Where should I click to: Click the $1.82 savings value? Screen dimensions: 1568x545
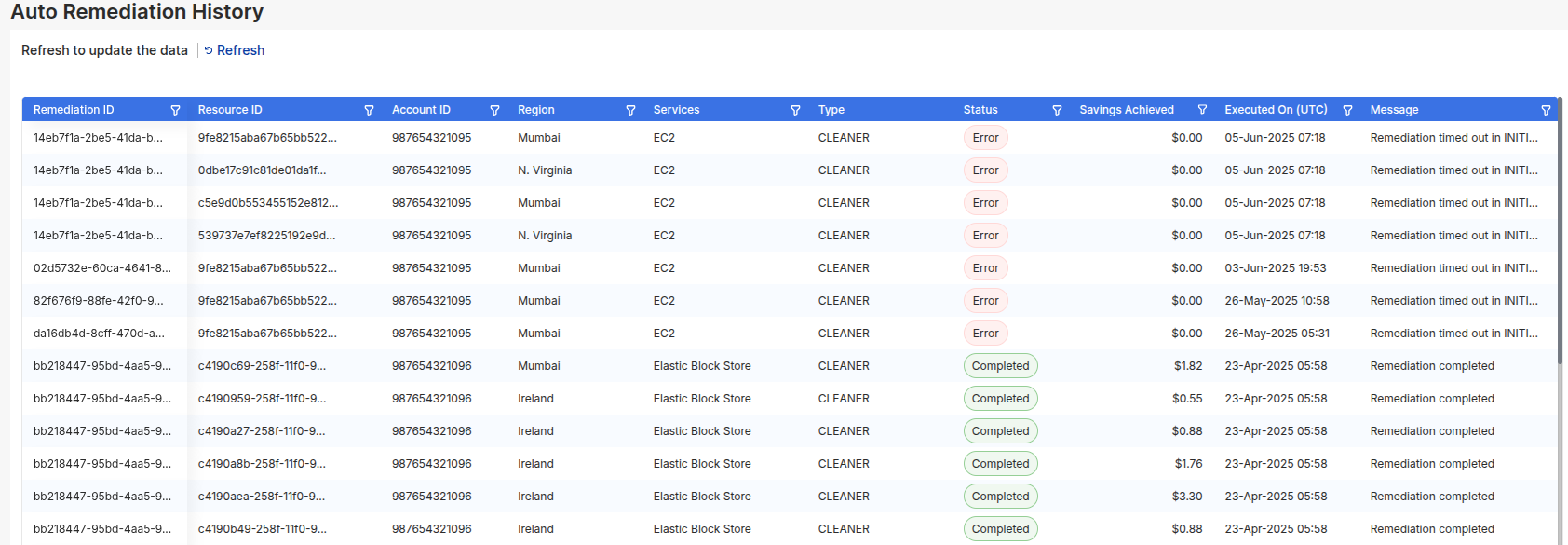coord(1188,366)
